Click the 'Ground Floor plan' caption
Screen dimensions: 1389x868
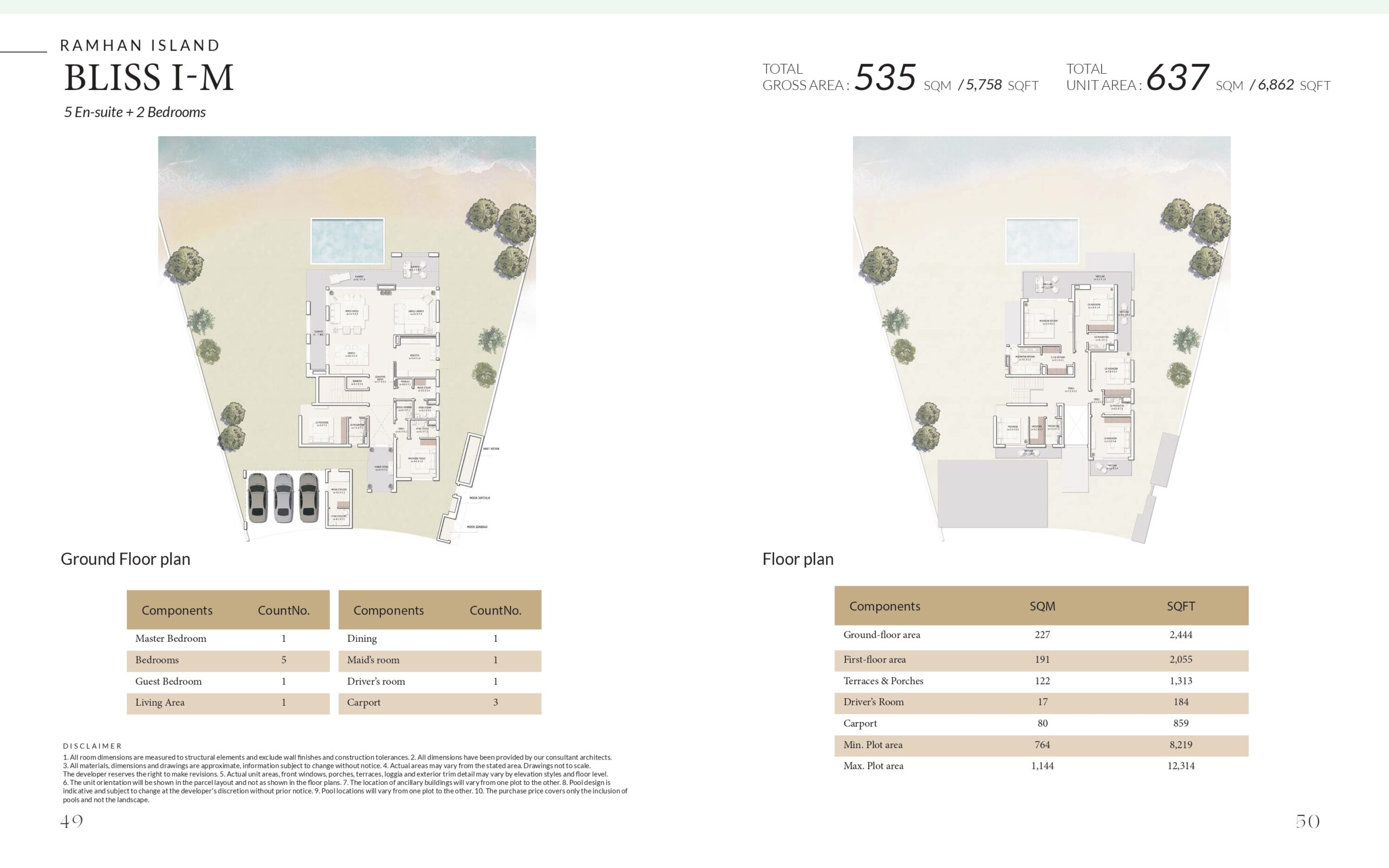[125, 559]
